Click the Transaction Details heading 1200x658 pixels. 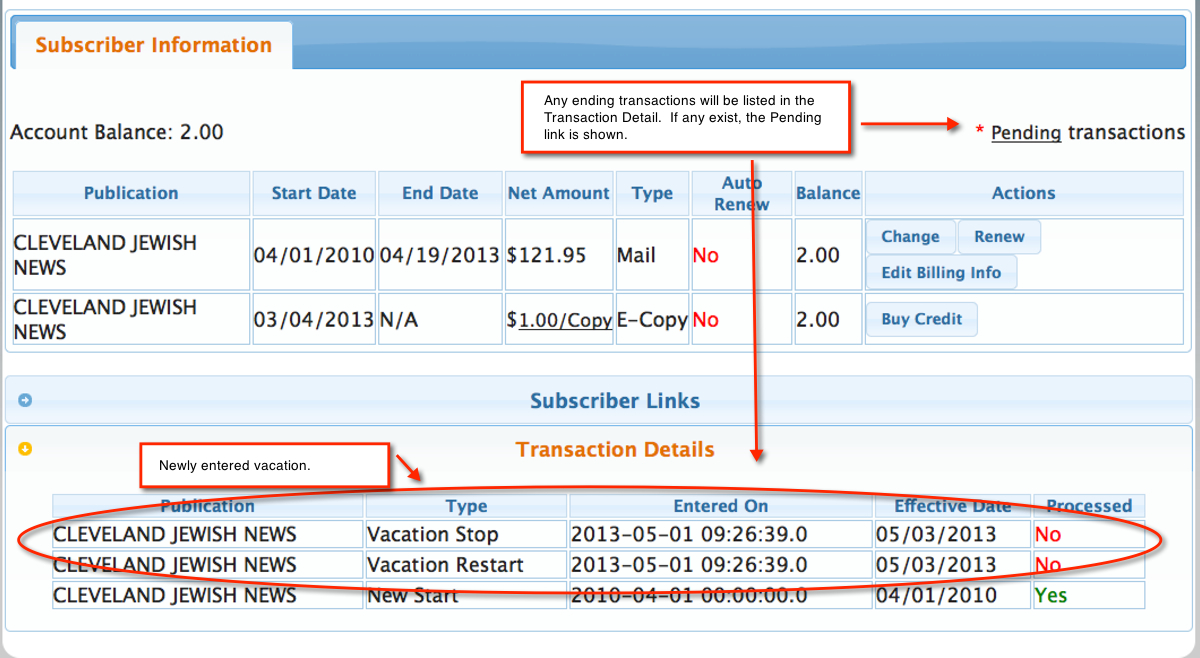coord(615,450)
